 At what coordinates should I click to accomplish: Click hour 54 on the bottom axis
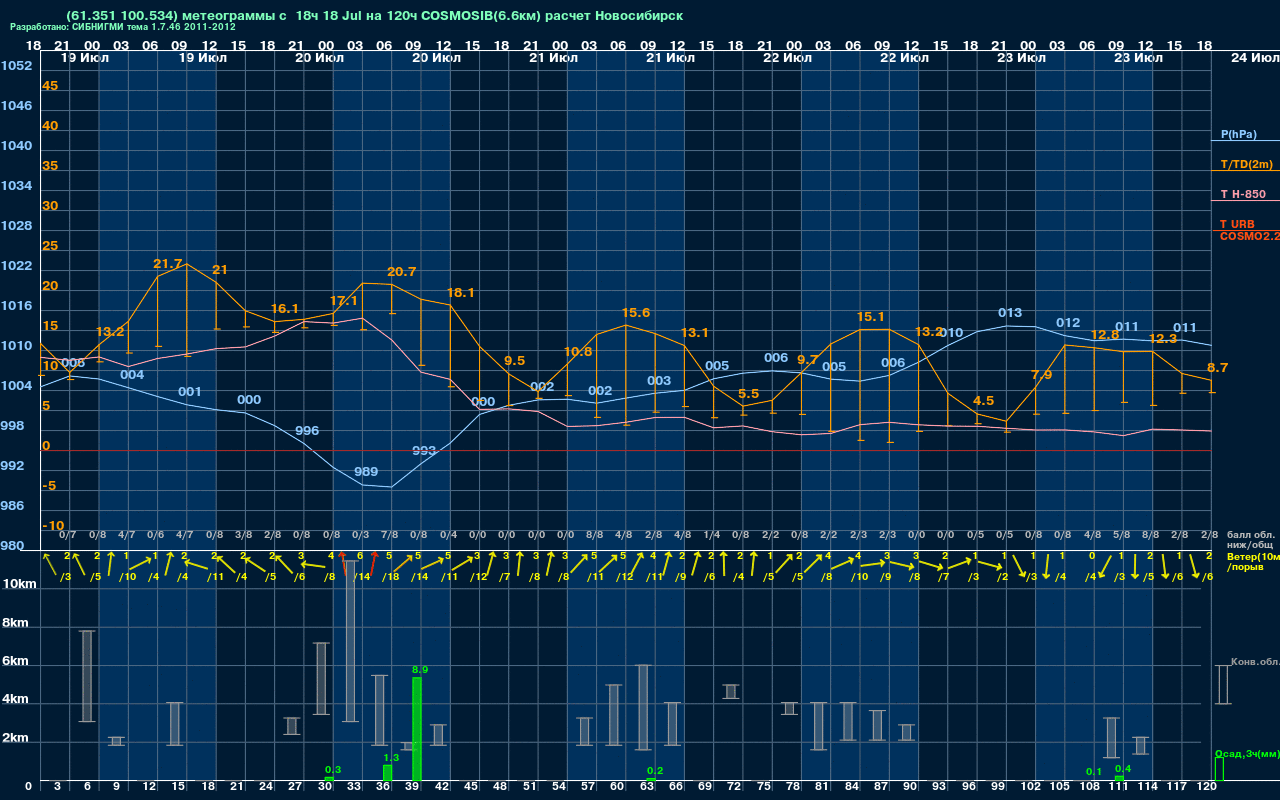click(561, 788)
